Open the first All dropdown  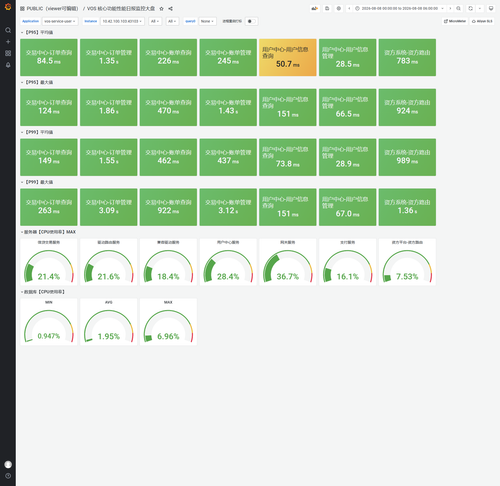(x=155, y=21)
